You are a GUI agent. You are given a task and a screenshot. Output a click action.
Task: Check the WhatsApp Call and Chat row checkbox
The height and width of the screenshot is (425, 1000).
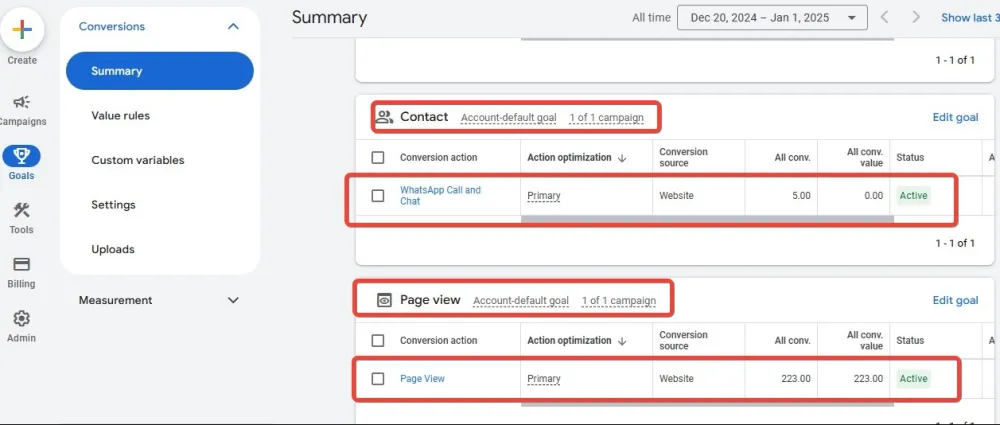point(378,195)
